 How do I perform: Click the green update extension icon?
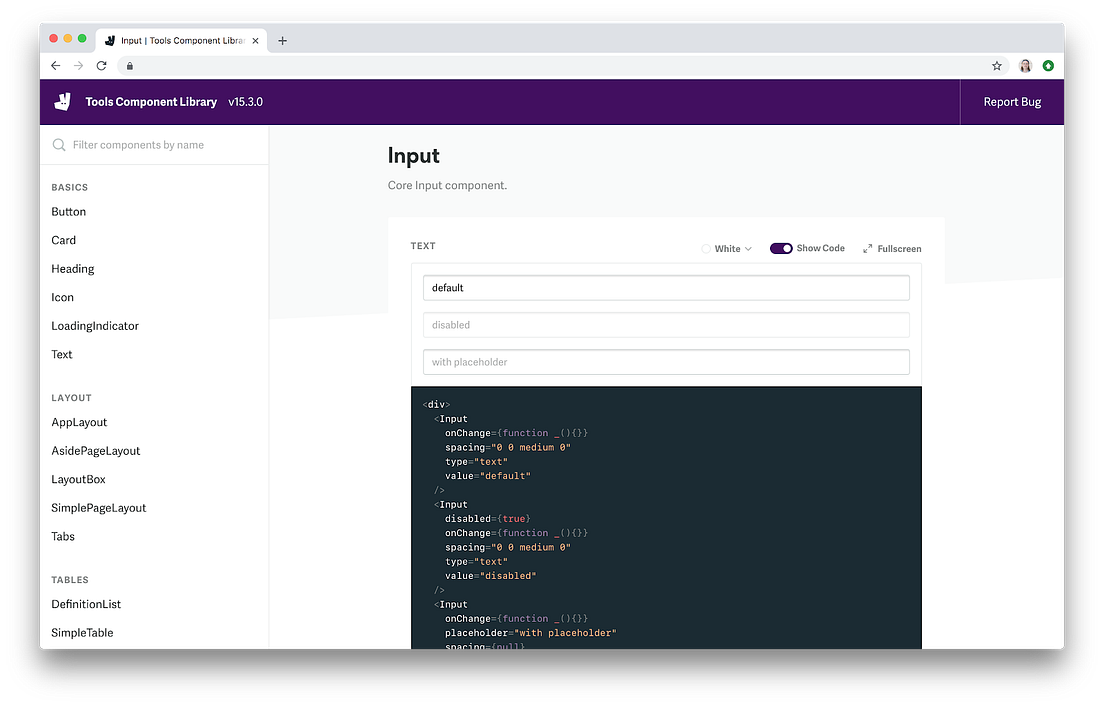(x=1048, y=65)
